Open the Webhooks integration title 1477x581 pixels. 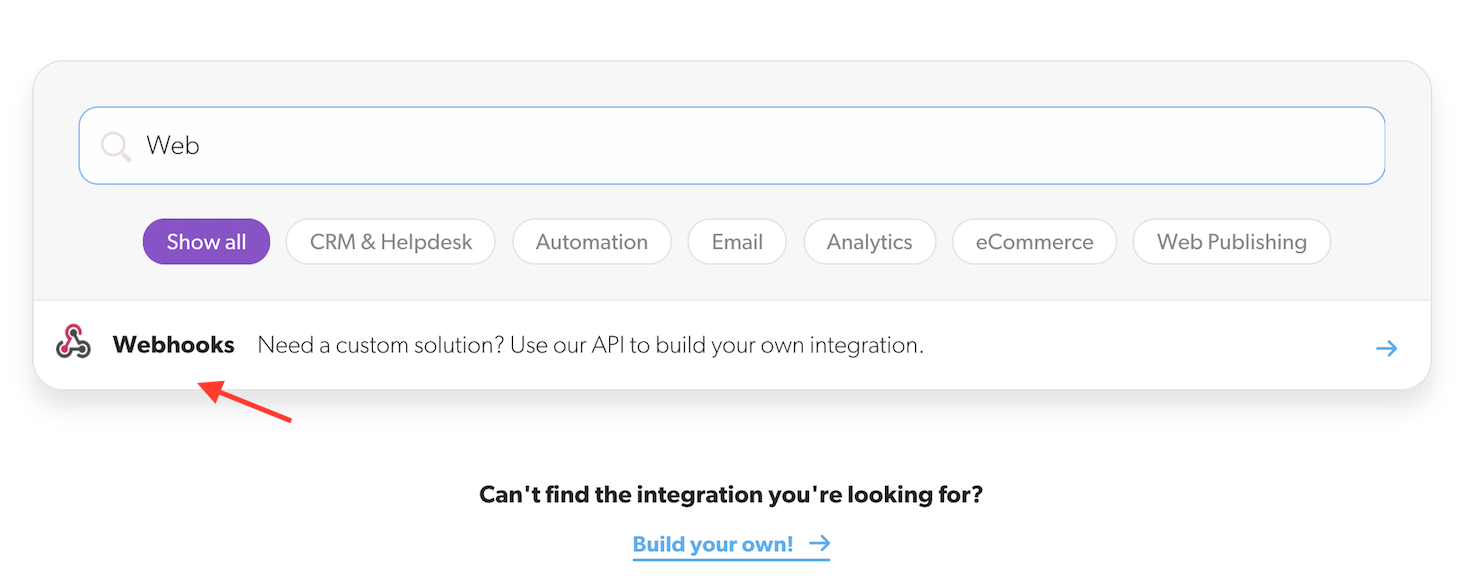tap(174, 345)
